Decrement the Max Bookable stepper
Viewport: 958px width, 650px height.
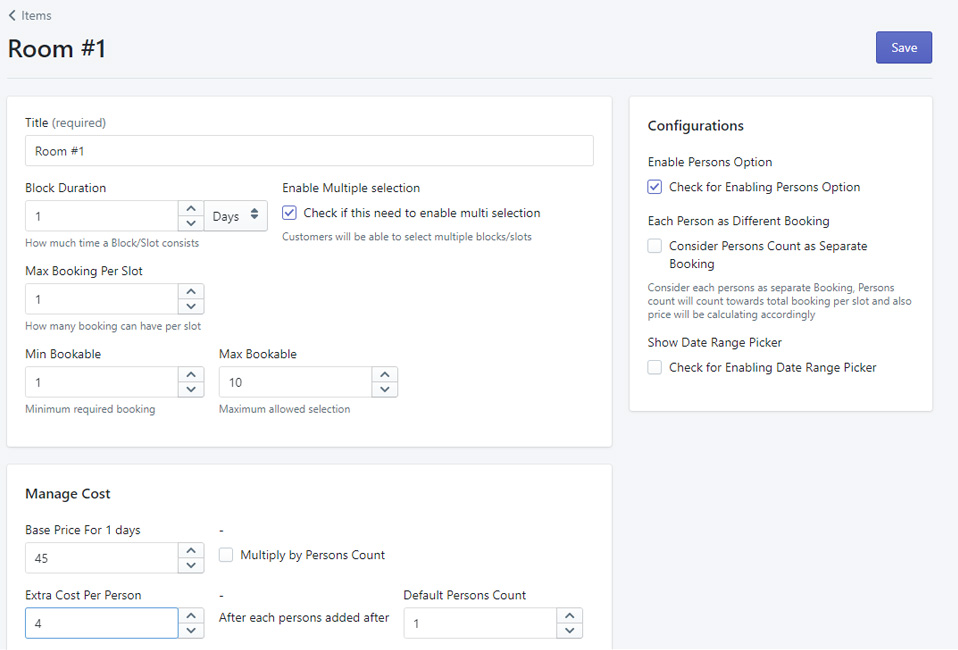coord(385,390)
